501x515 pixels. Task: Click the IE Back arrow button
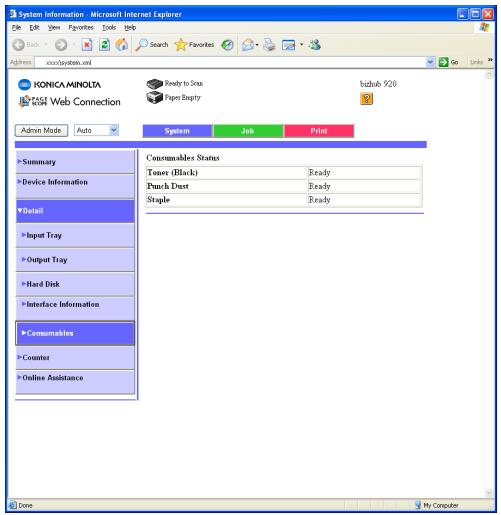[19, 45]
